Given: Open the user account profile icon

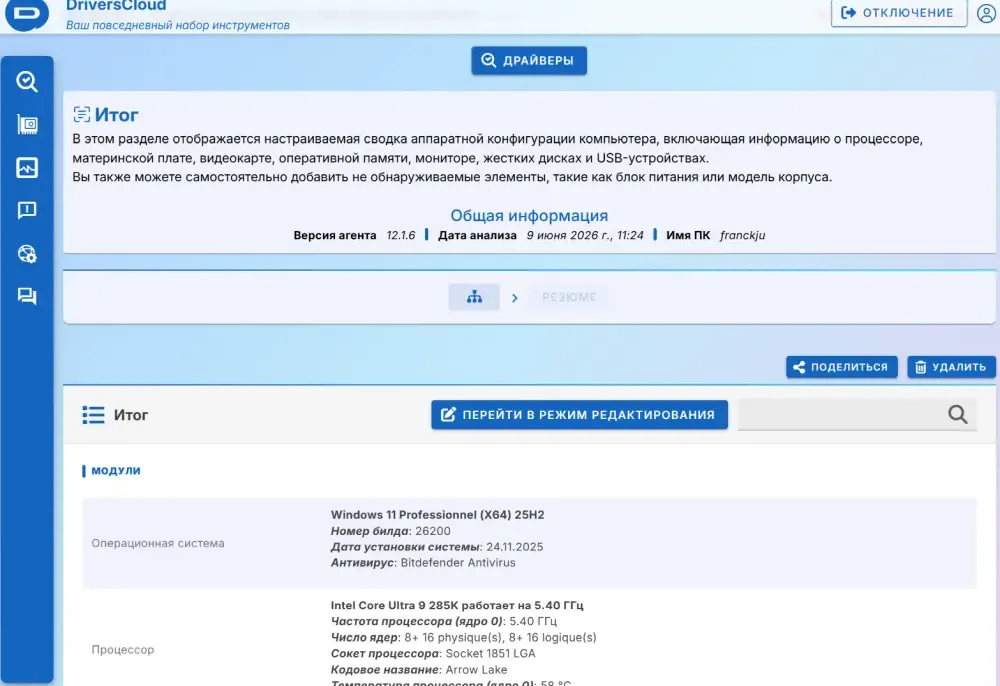Looking at the screenshot, I should click(986, 13).
